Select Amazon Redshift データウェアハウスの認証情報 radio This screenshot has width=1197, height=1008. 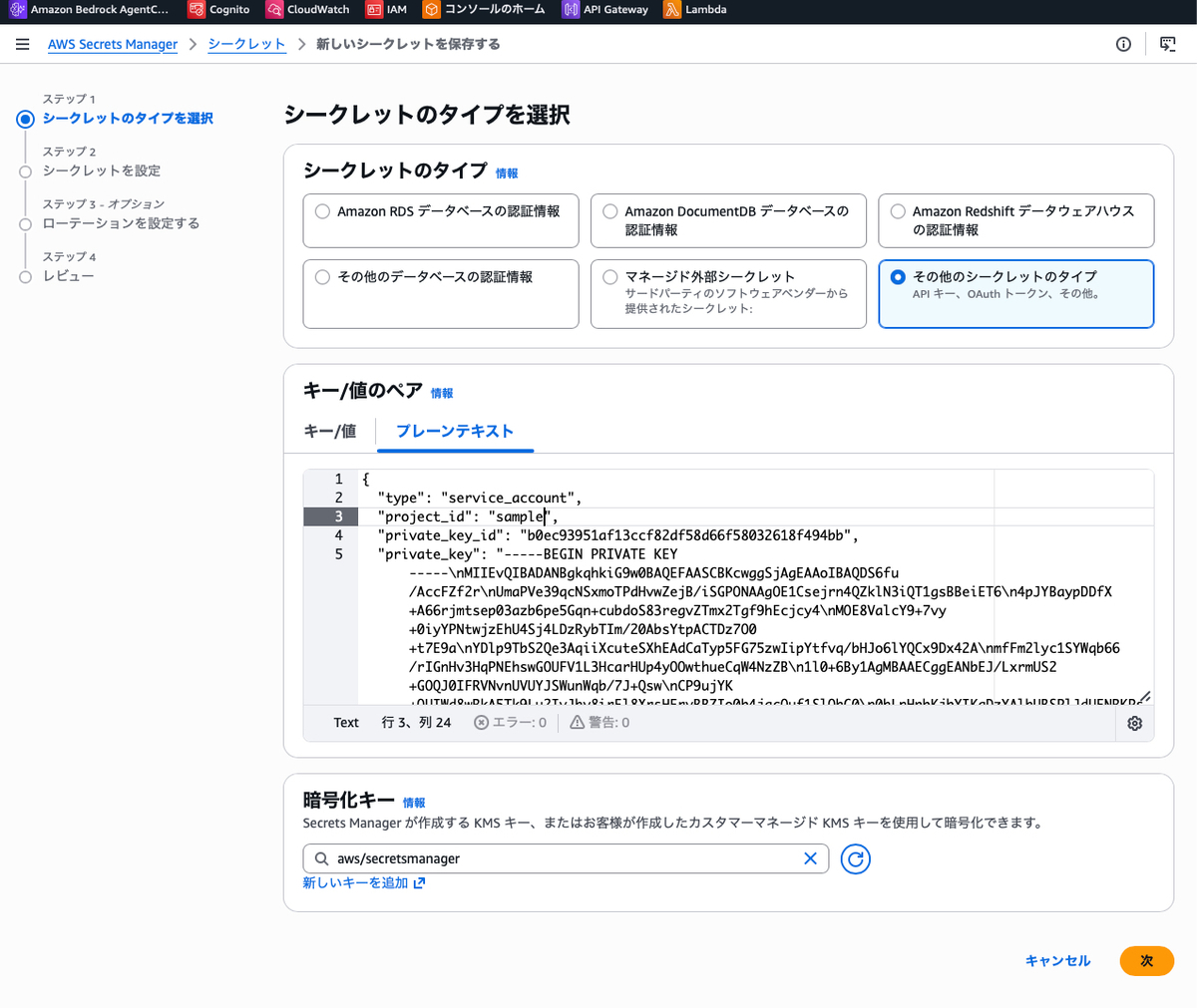click(x=898, y=211)
